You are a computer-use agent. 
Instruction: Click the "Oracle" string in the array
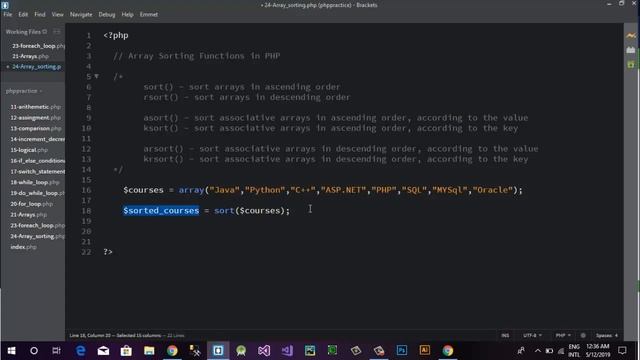(x=493, y=190)
